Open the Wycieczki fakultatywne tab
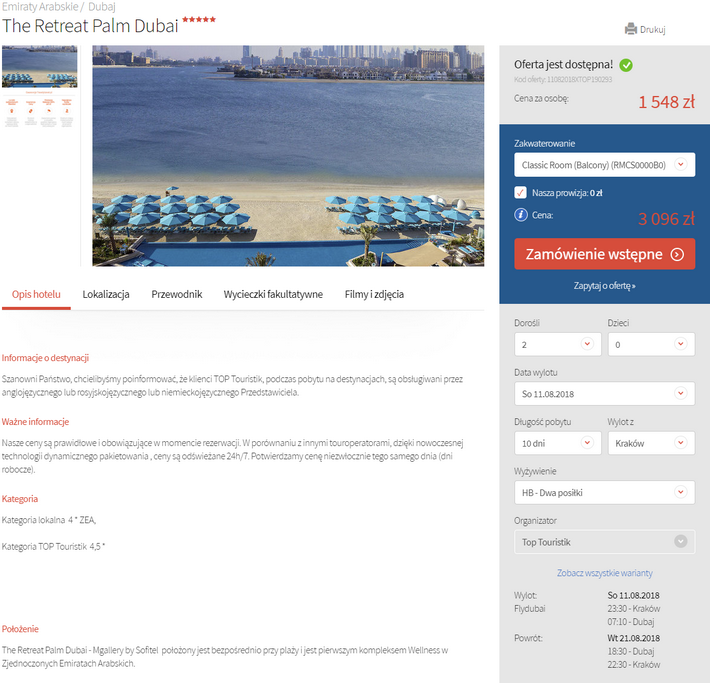710x683 pixels. [273, 294]
